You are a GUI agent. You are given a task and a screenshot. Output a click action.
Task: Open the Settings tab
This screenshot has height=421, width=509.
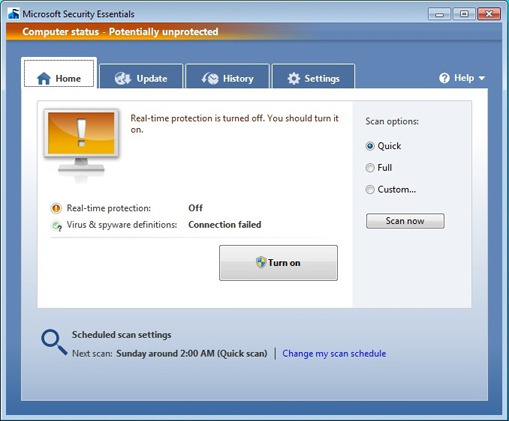click(313, 76)
